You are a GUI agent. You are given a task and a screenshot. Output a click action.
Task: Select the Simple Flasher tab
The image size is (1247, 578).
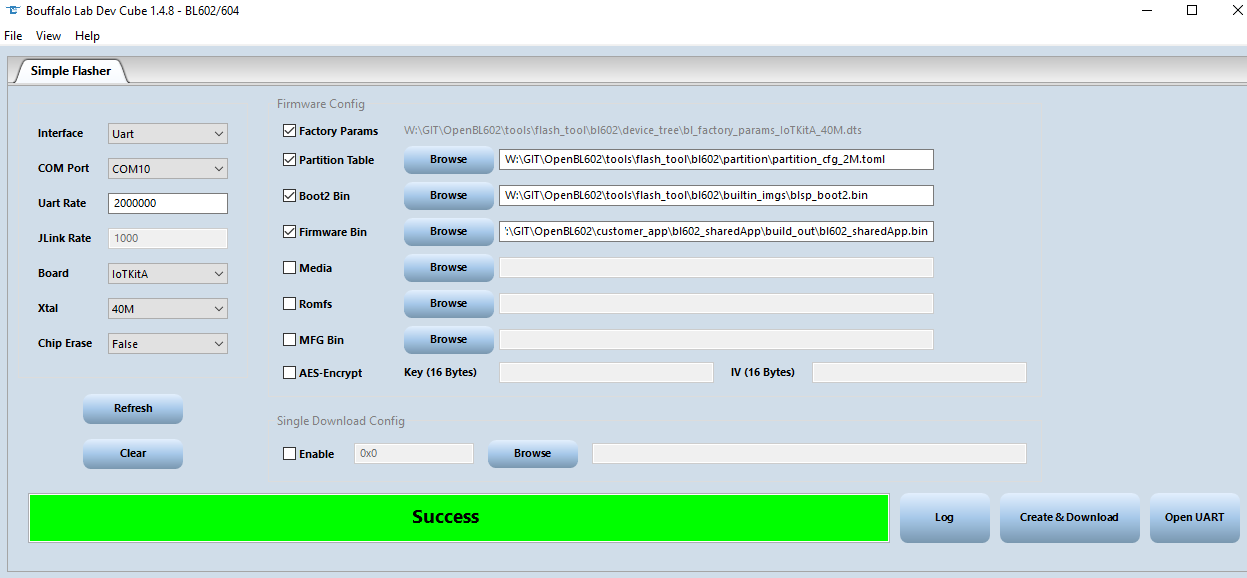70,71
